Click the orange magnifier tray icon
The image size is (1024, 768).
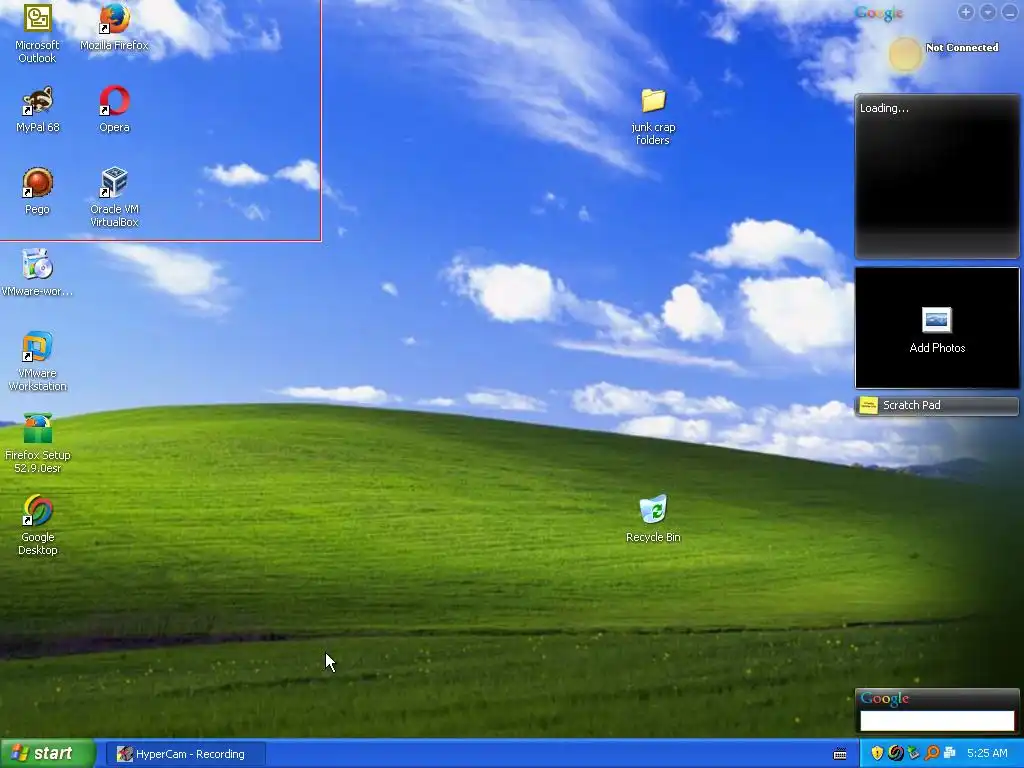pos(931,754)
